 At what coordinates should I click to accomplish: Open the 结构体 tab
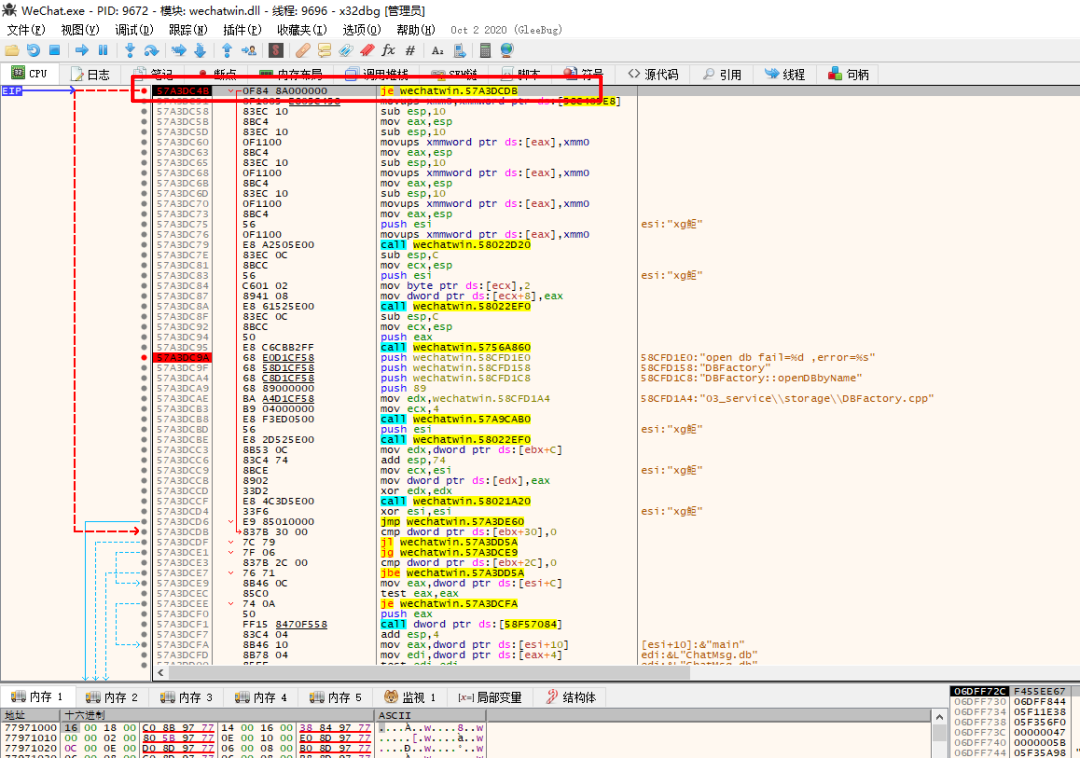(571, 697)
